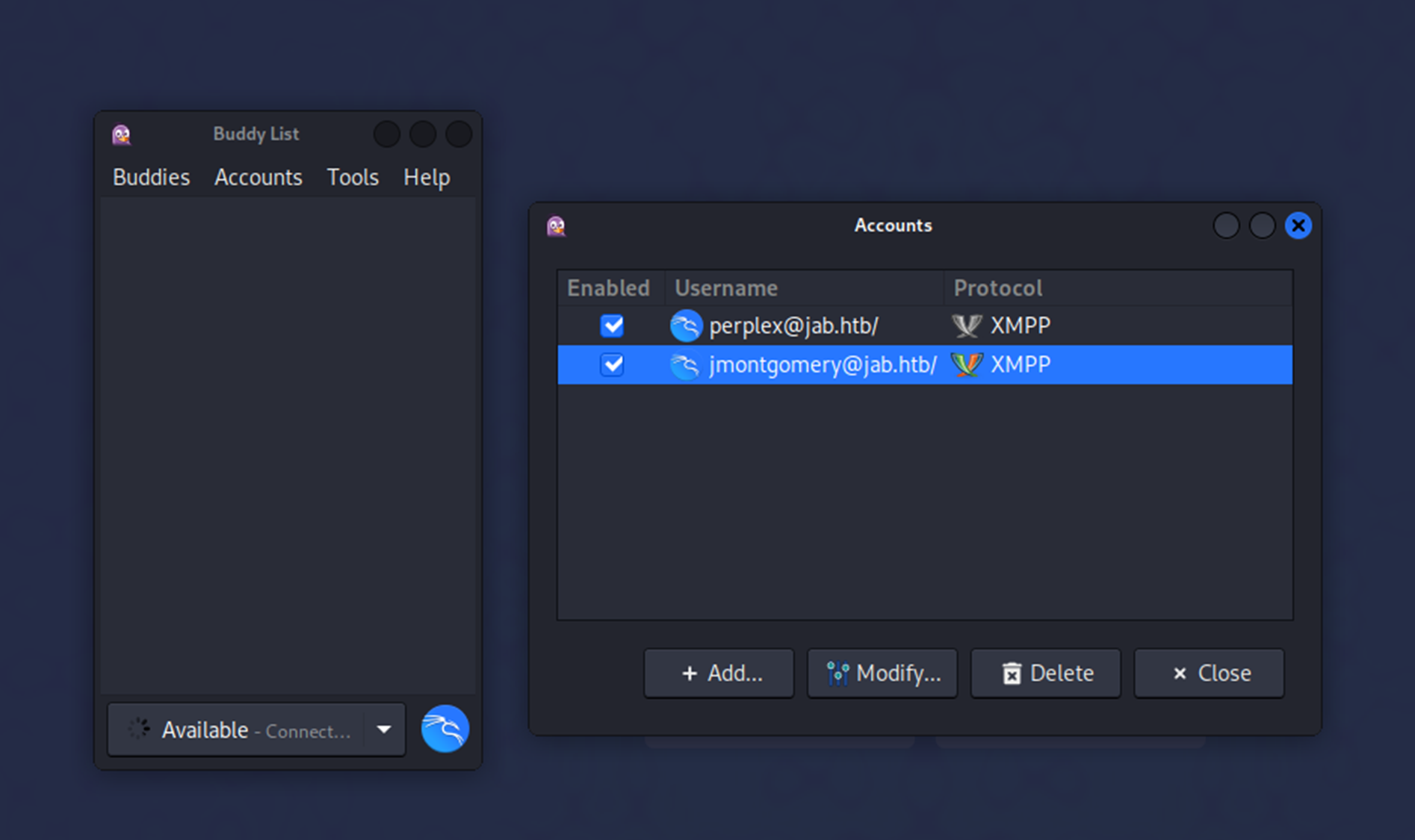Sort by the Username column header
The height and width of the screenshot is (840, 1415).
coord(805,288)
